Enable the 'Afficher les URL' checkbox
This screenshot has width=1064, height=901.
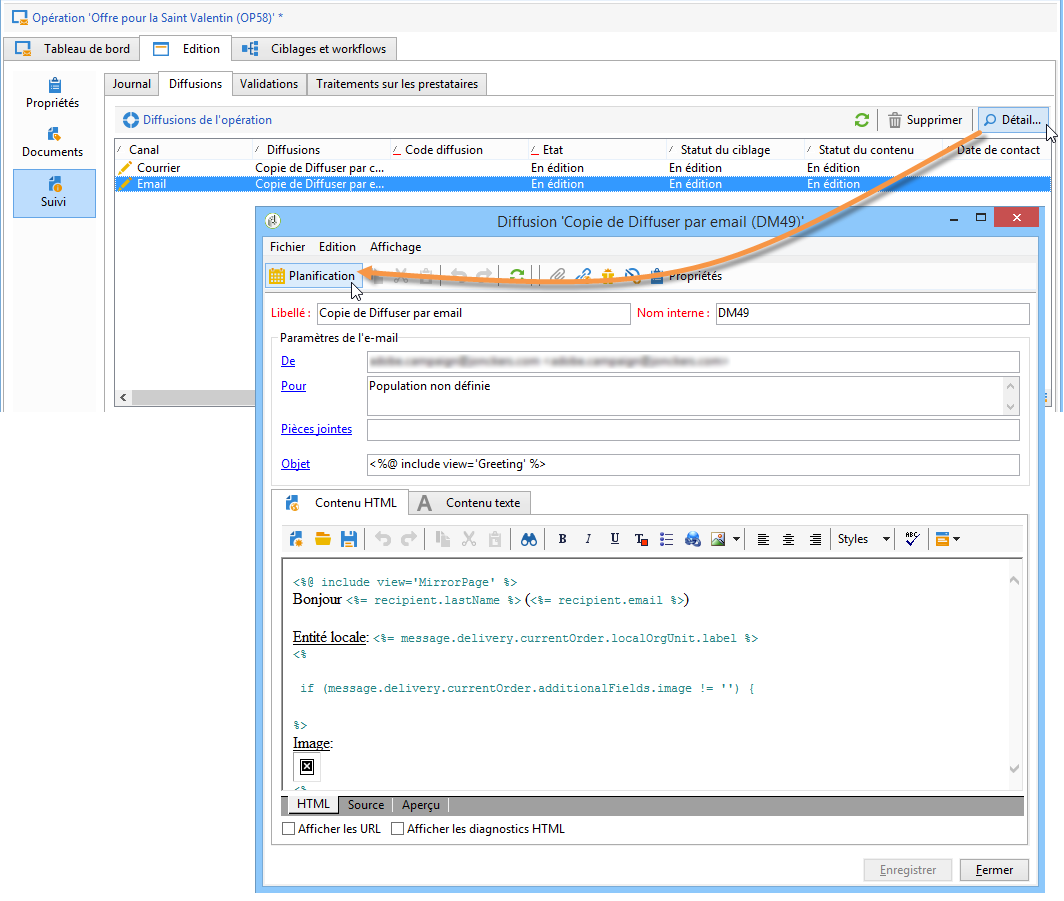point(289,829)
